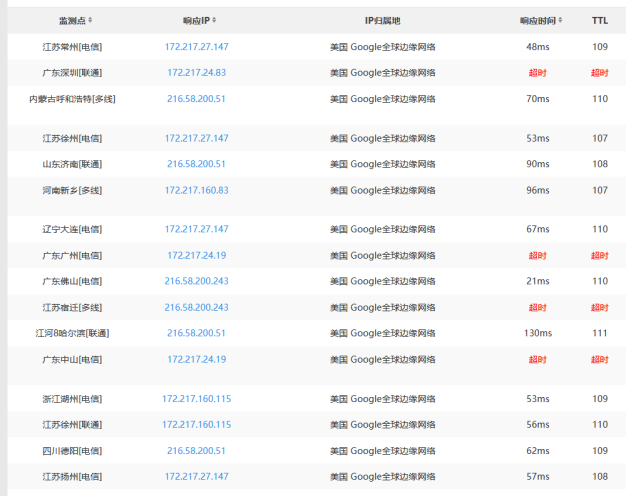Open IP 172.217.24.19 for 广东中山[电信]
This screenshot has width=626, height=496.
196,359
